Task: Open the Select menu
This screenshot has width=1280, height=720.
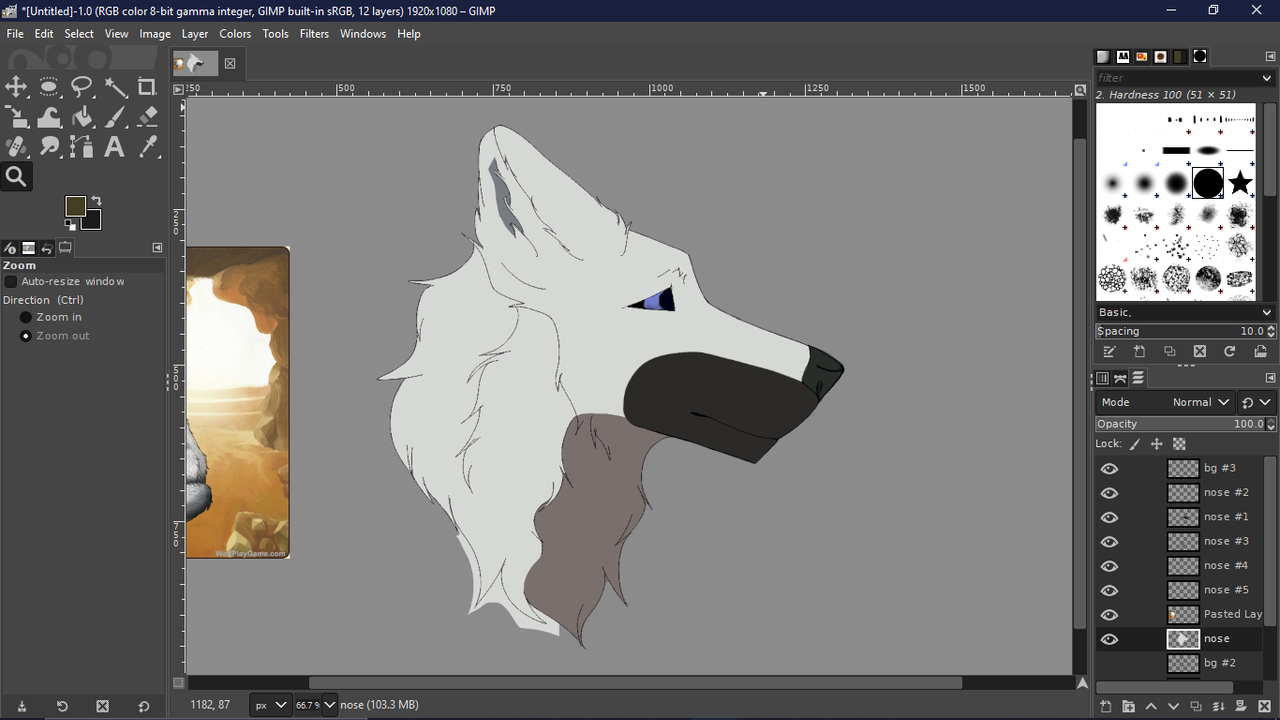Action: [x=79, y=33]
